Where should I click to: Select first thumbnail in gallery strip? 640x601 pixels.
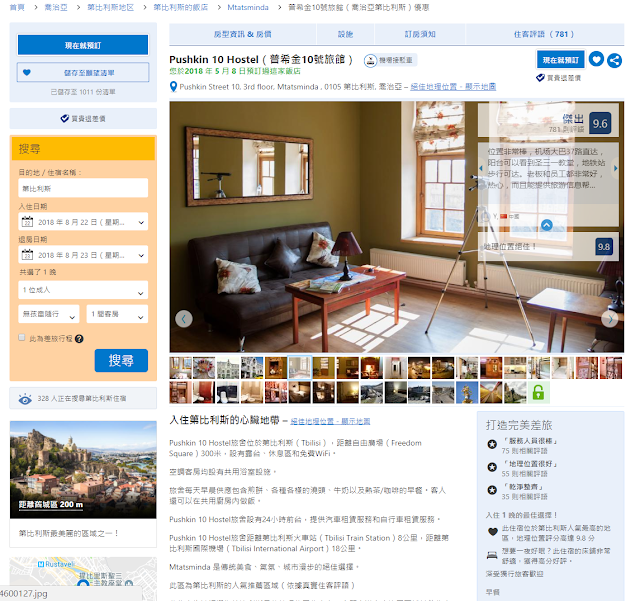180,368
